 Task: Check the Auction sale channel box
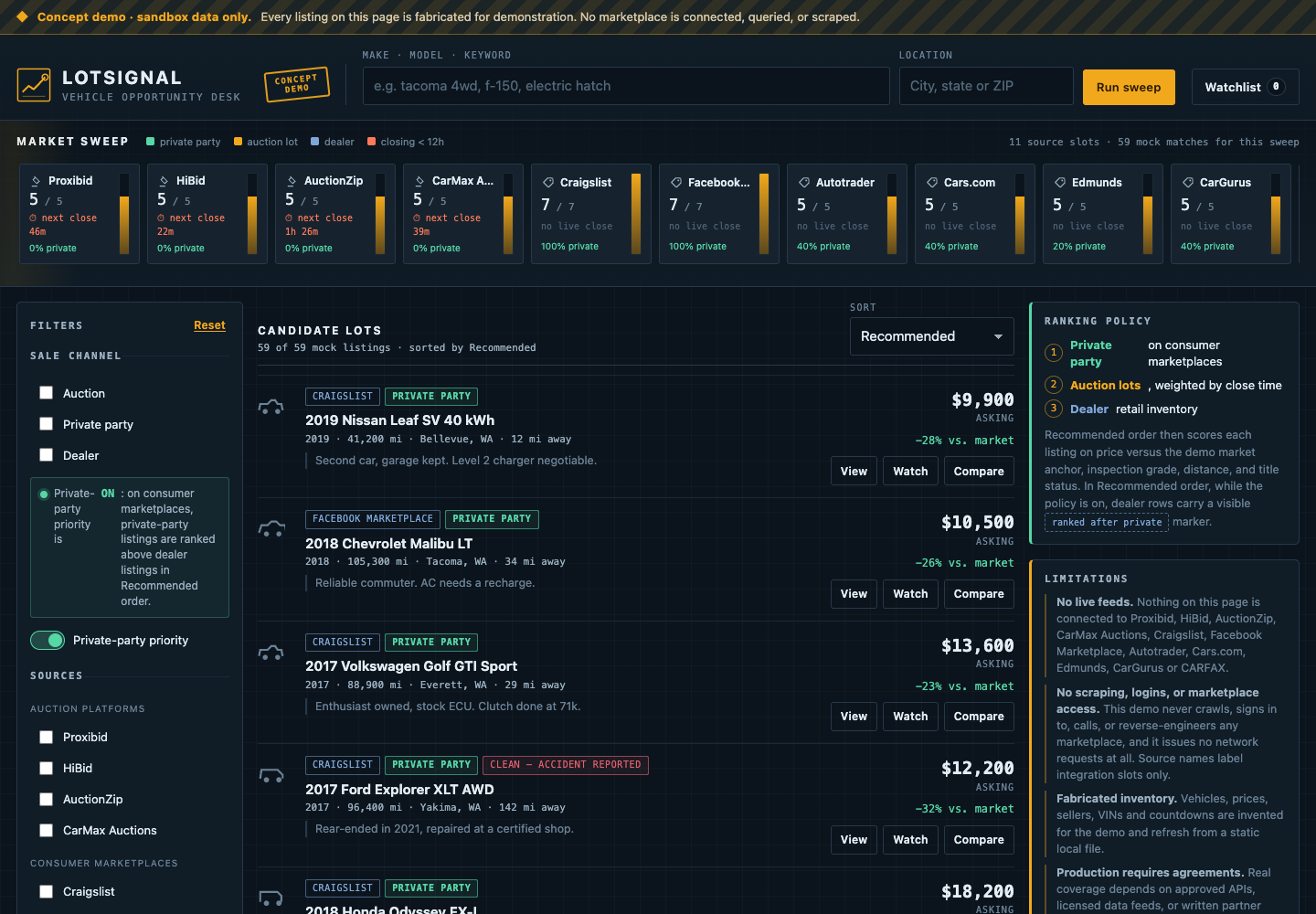click(46, 393)
